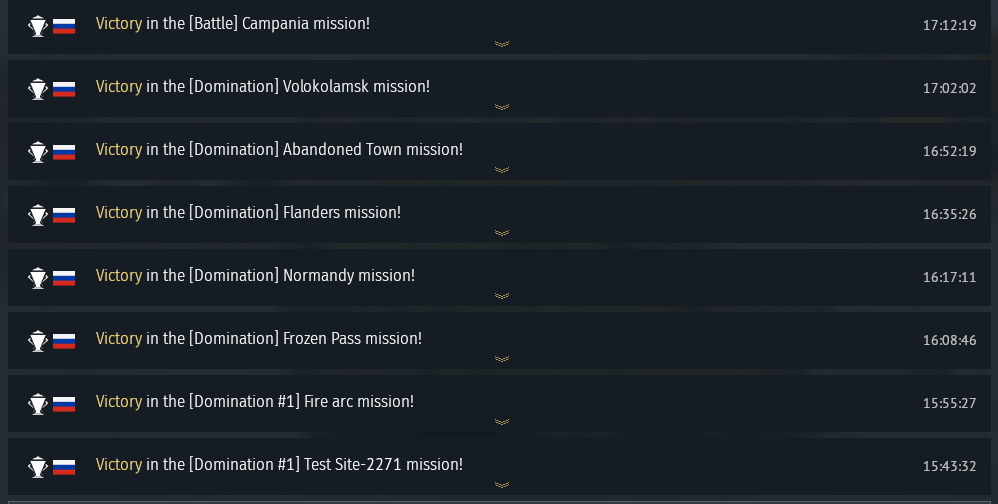998x504 pixels.
Task: Click the 17:12:19 timestamp
Action: point(949,25)
